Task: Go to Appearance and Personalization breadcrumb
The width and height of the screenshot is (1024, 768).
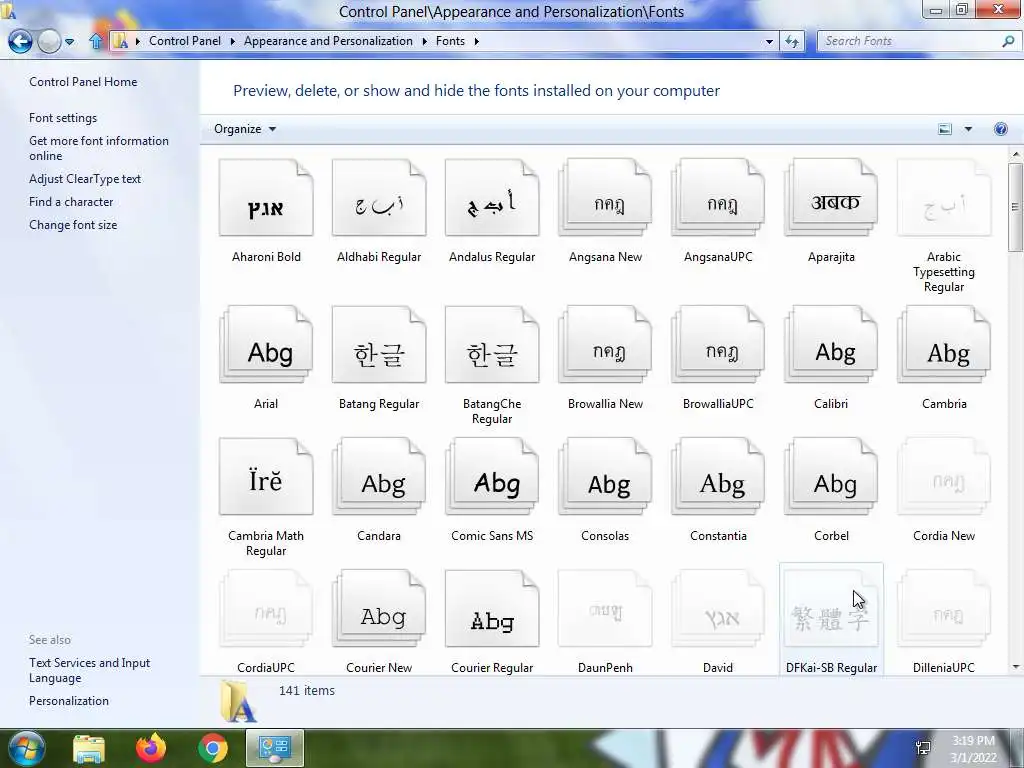Action: point(328,40)
